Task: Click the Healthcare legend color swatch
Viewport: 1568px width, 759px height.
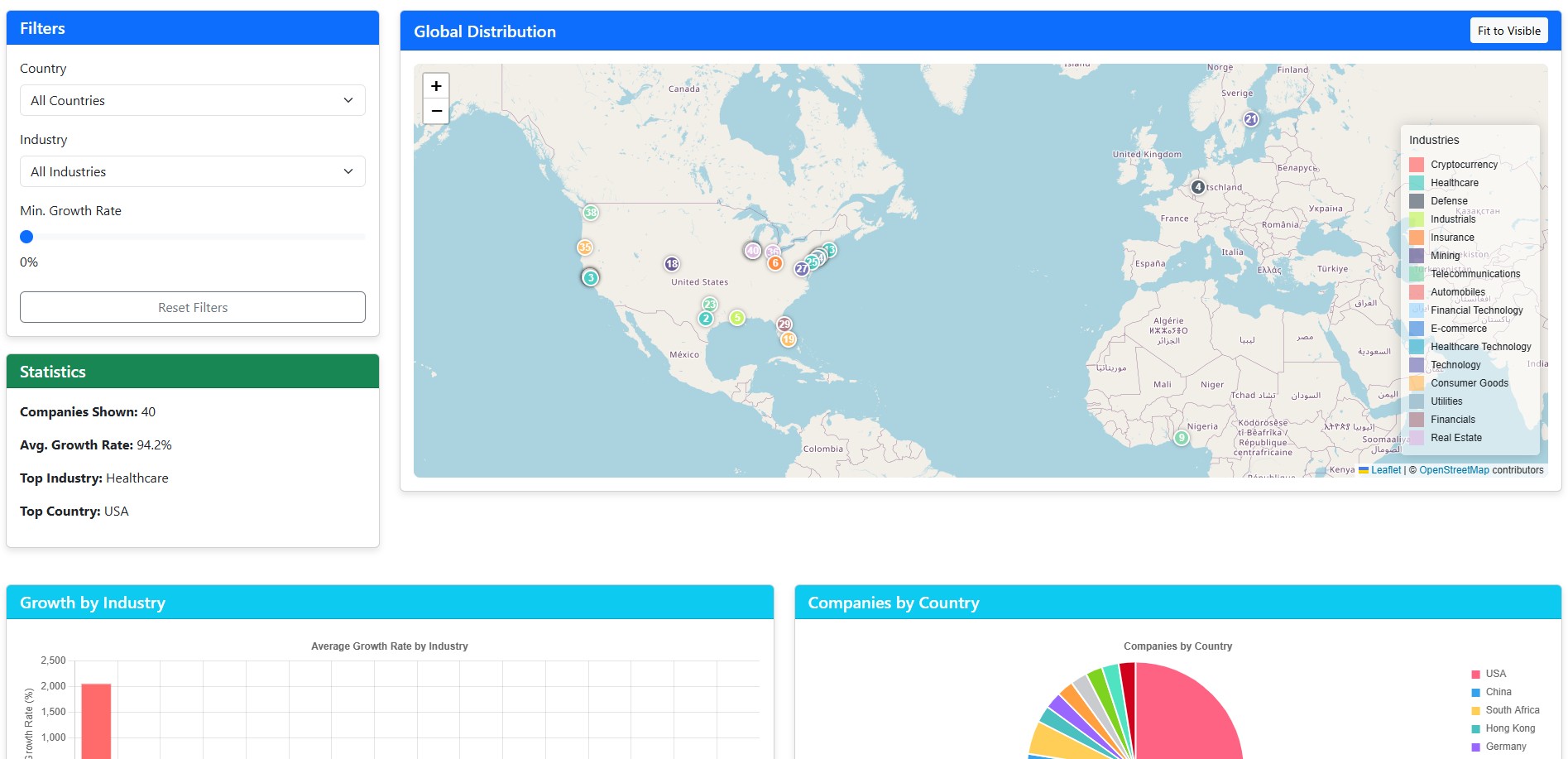Action: pos(1417,183)
